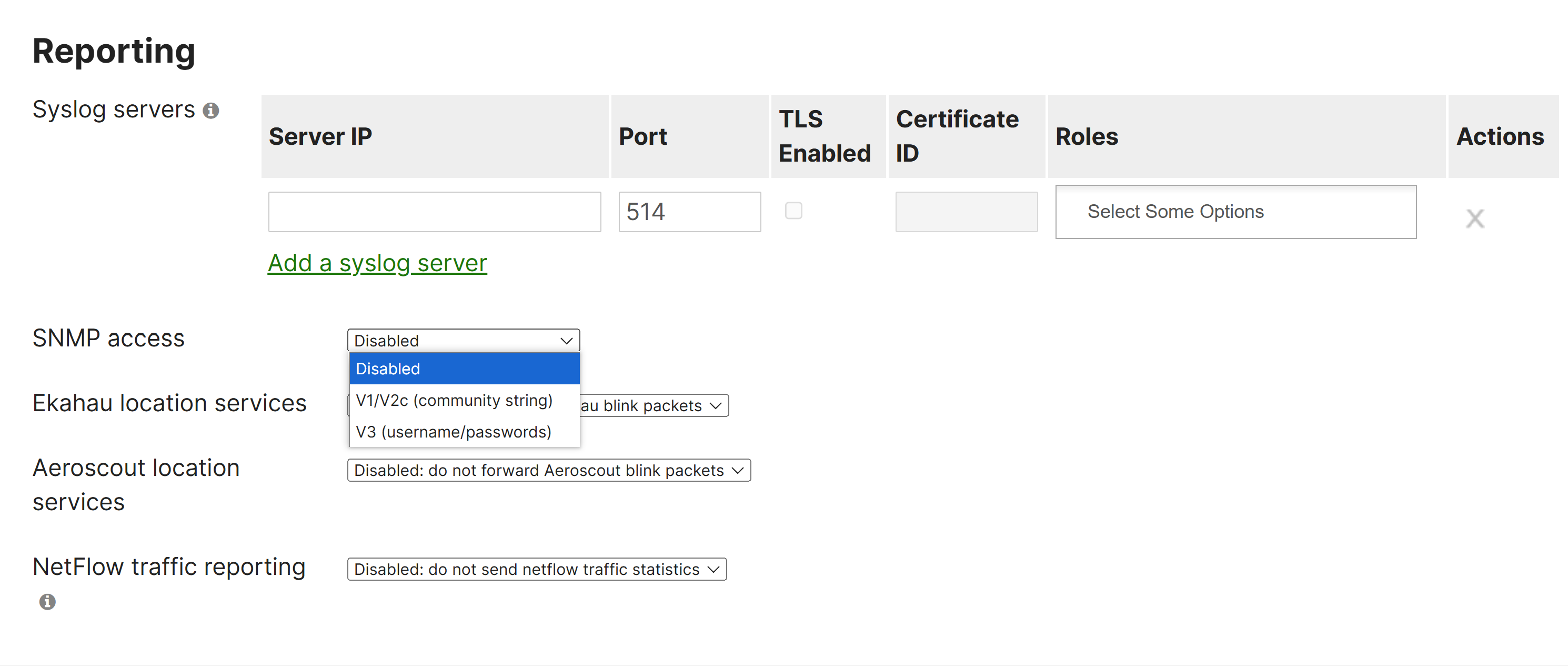Open the SNMP access dropdown
This screenshot has width=1568, height=666.
click(x=463, y=340)
